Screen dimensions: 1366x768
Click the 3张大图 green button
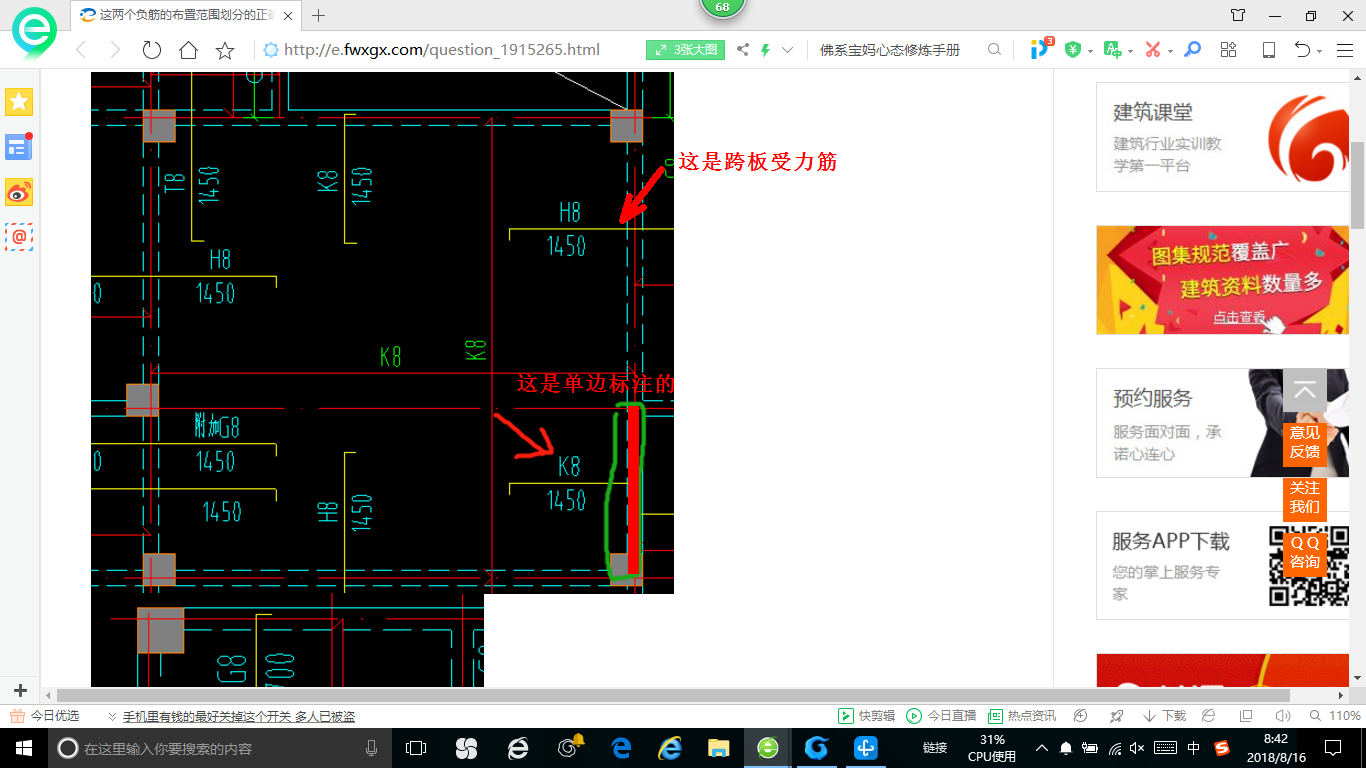(685, 49)
